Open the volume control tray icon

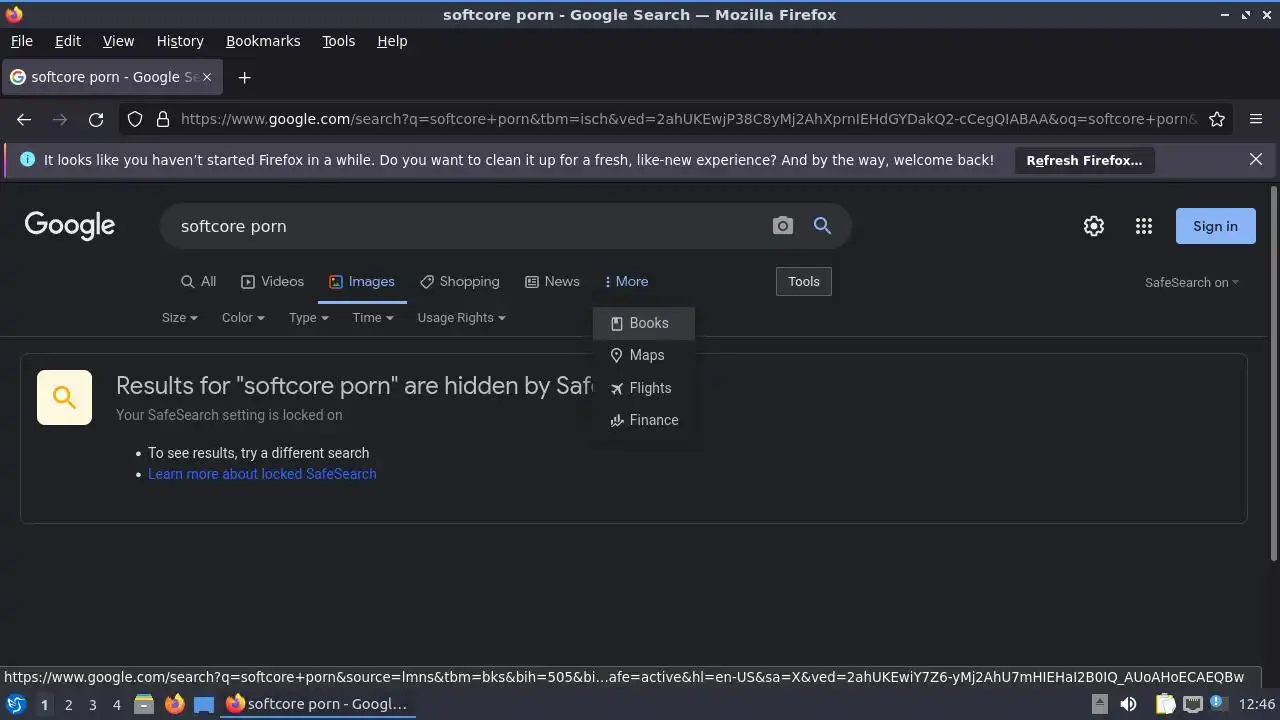(1128, 704)
